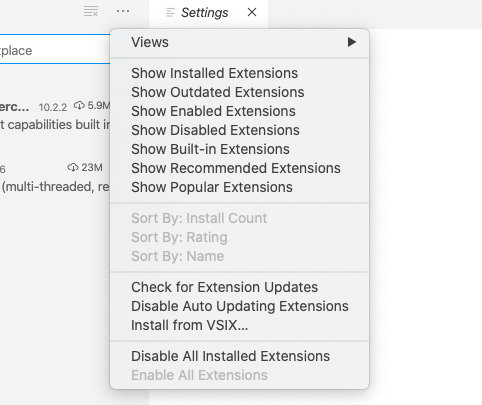The height and width of the screenshot is (405, 482).
Task: Open the More Actions ellipsis menu
Action: [x=123, y=11]
